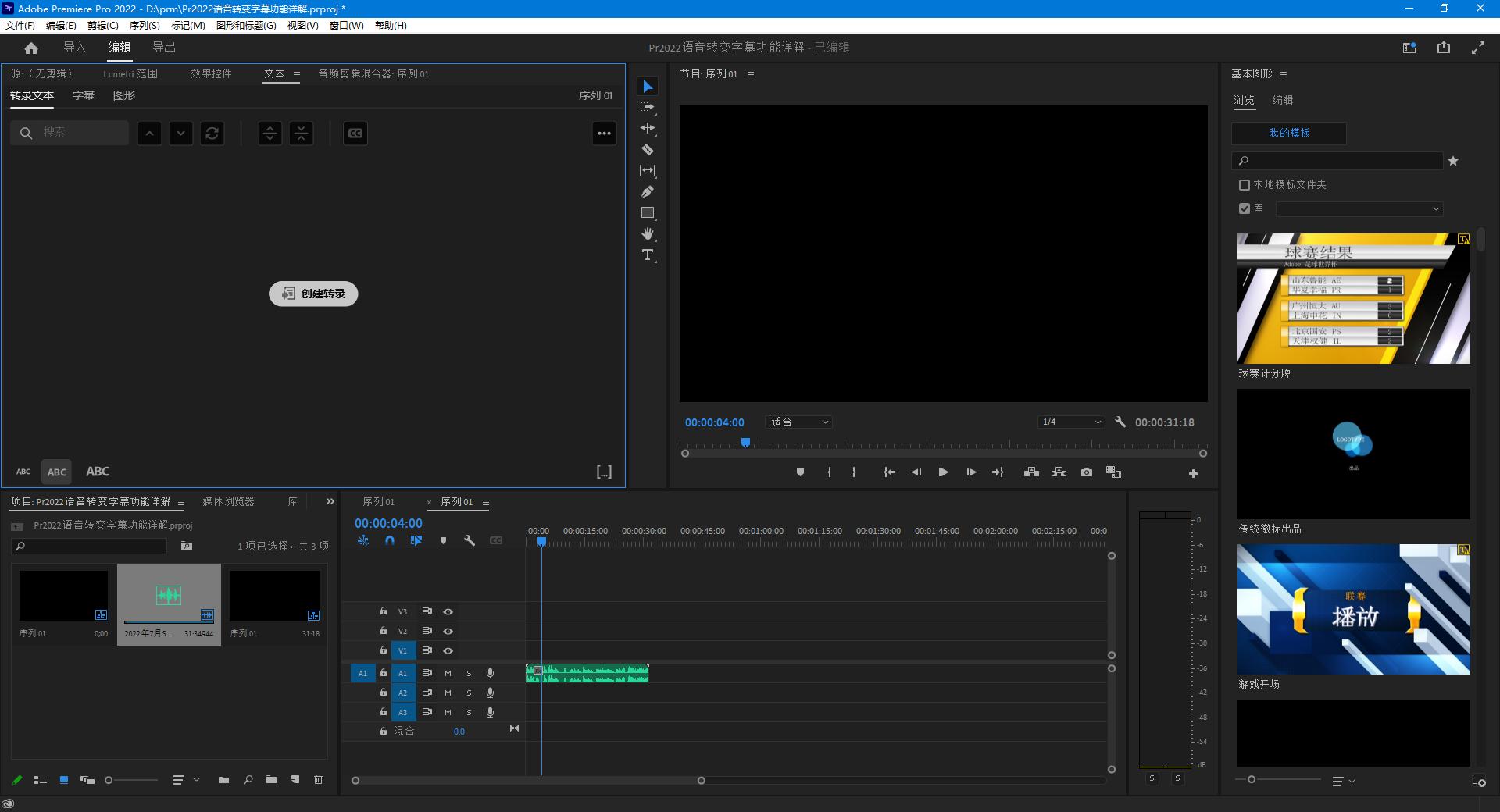Image resolution: width=1500 pixels, height=812 pixels.
Task: Go to the 导入 workspace
Action: 74,48
